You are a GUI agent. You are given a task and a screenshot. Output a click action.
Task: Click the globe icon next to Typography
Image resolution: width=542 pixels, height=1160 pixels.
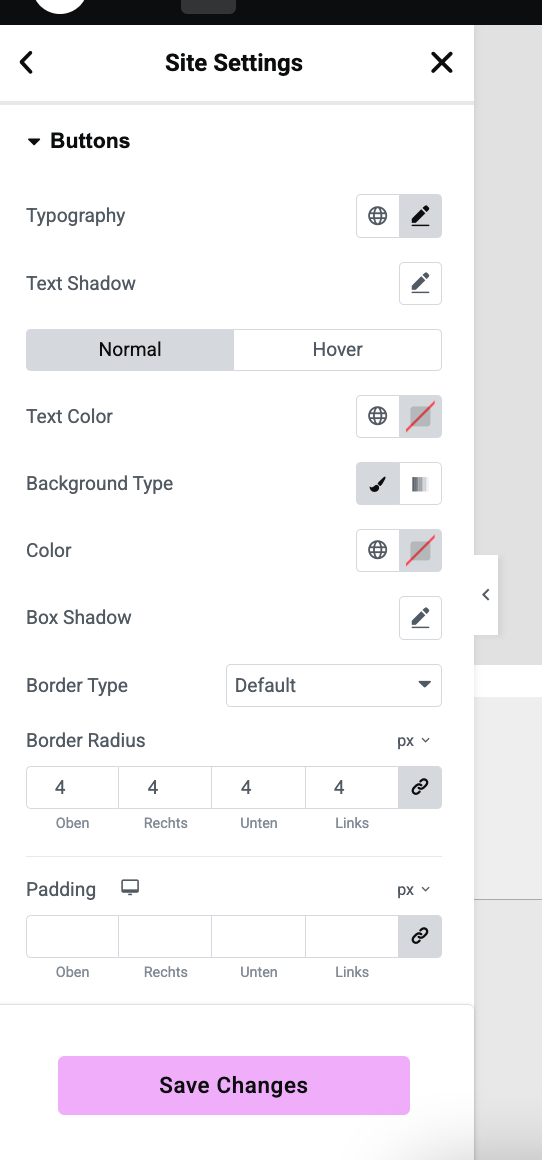point(378,216)
